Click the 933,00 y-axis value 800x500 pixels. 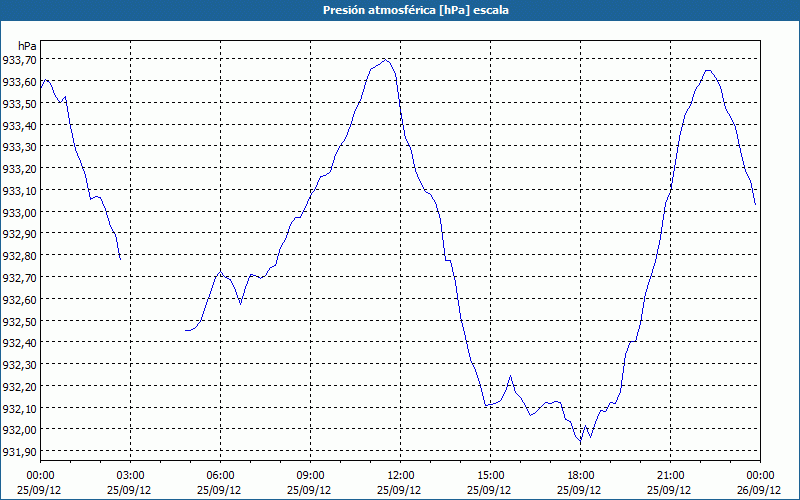19,212
